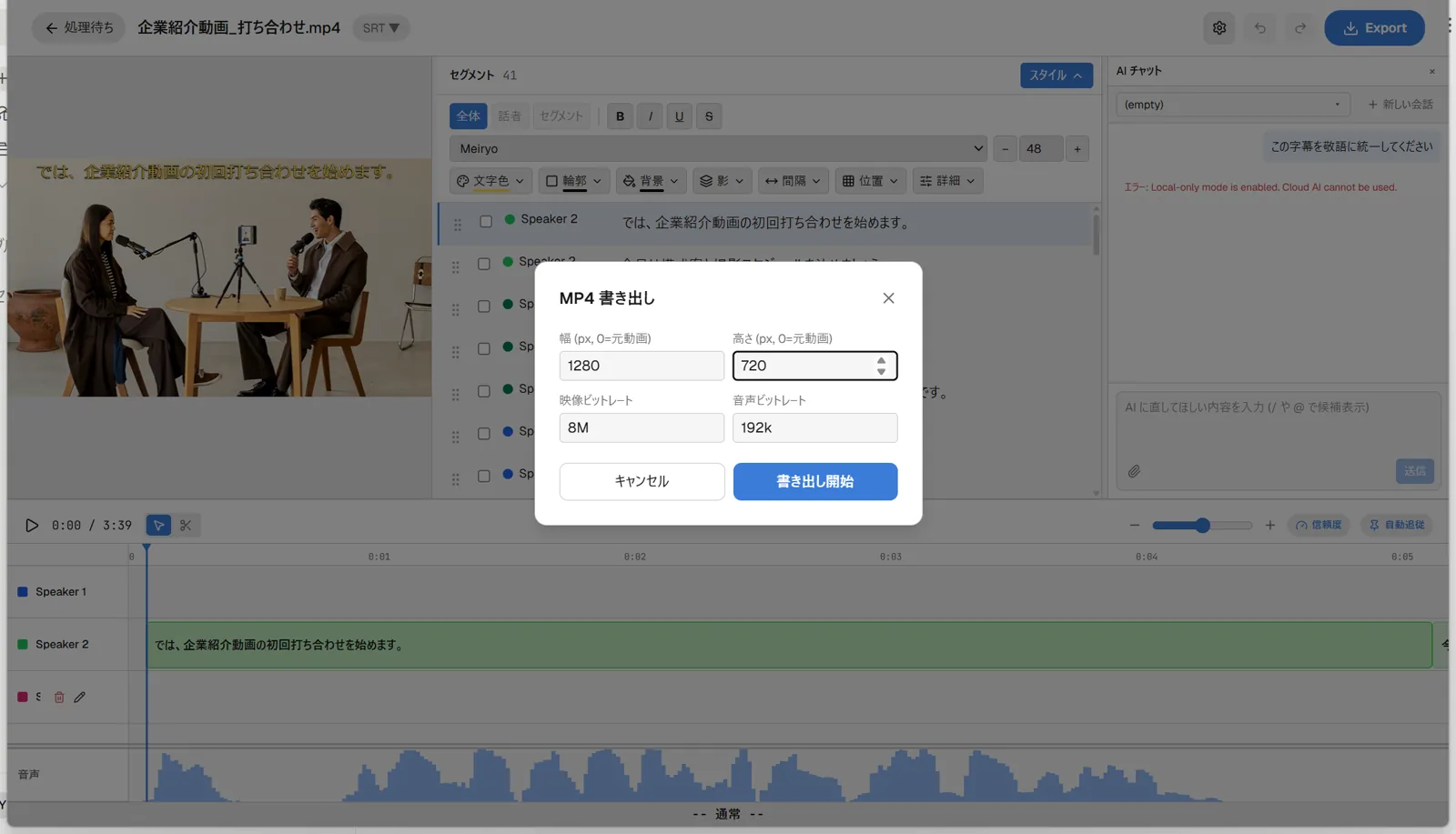Open the 詳細 details dropdown

[x=947, y=181]
